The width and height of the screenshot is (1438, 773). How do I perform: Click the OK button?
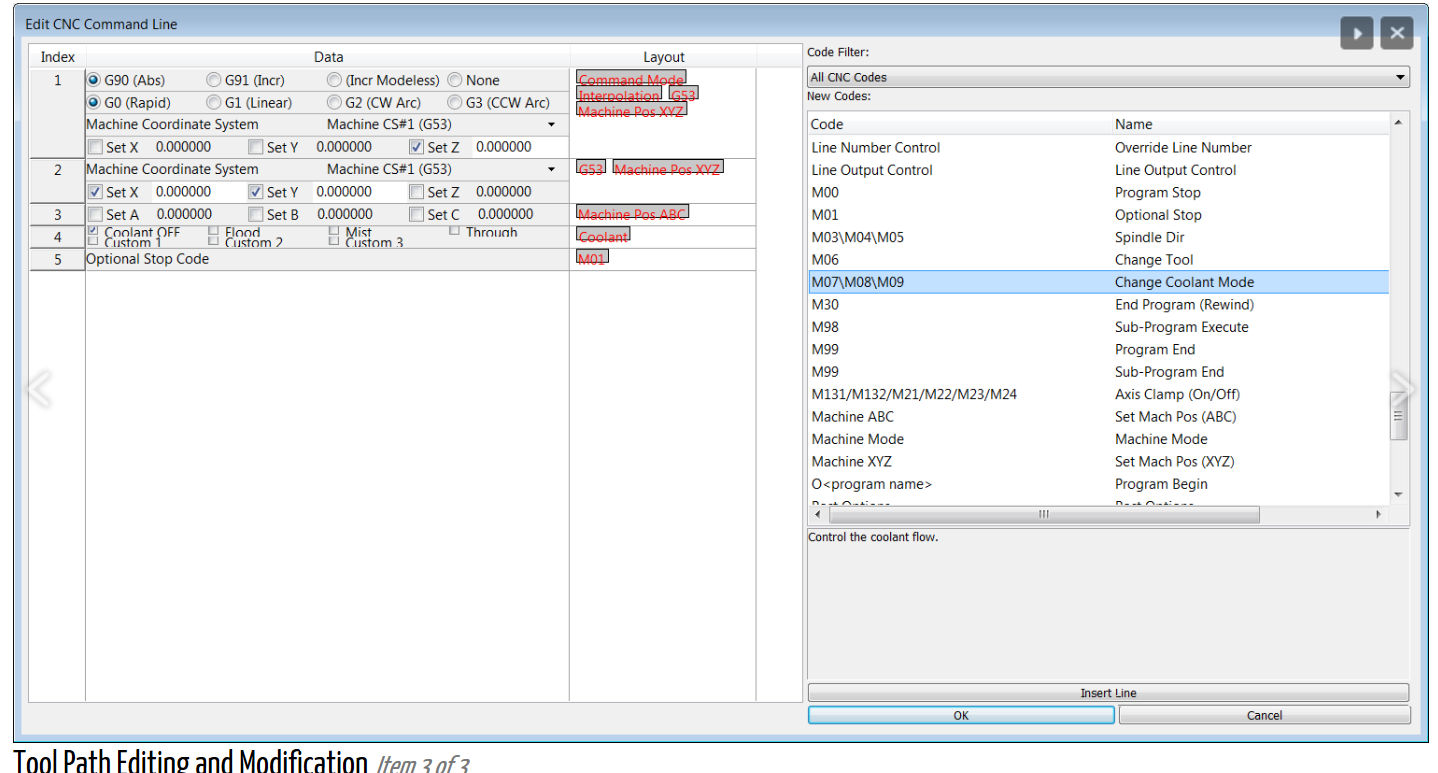click(x=960, y=715)
